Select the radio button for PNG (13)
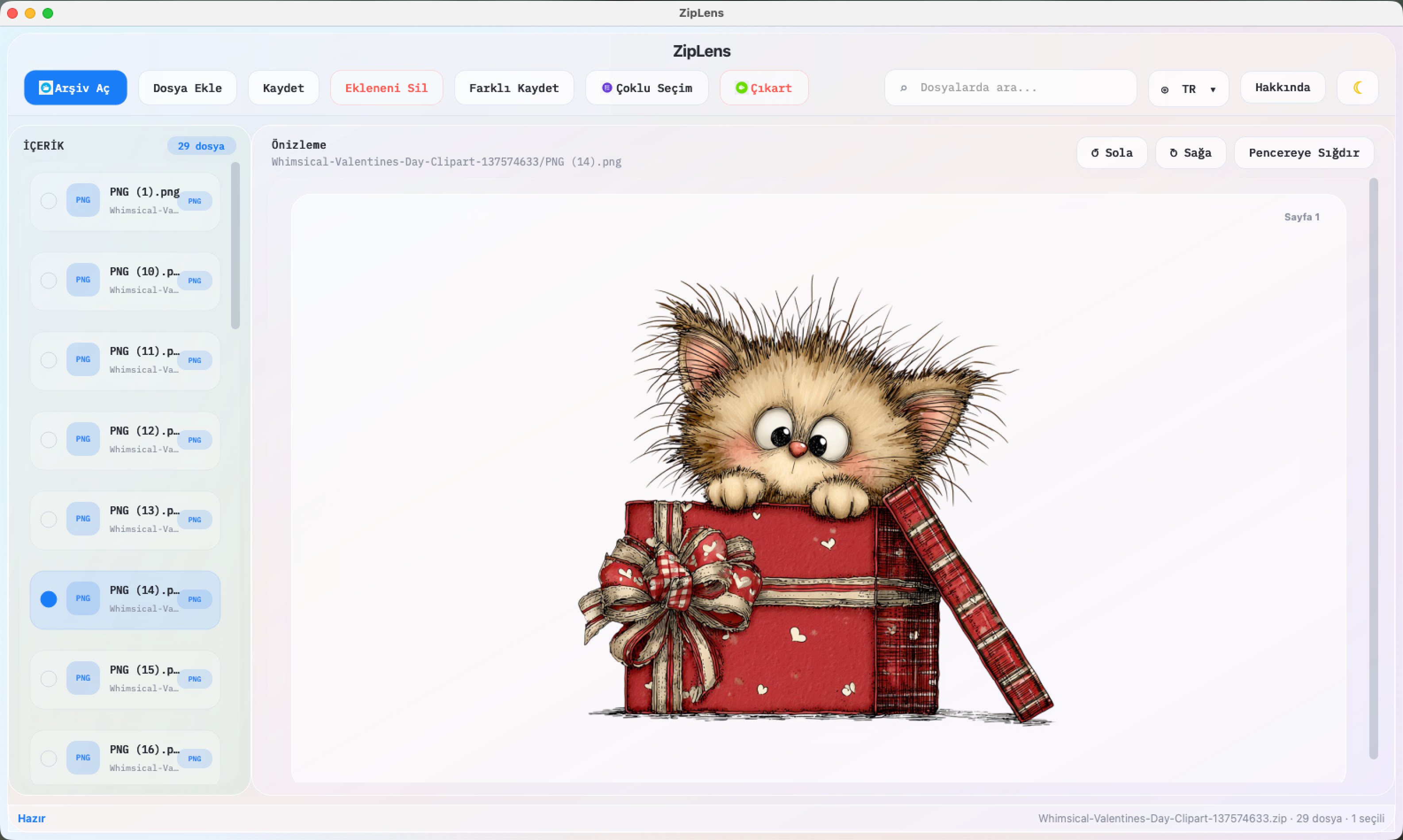The image size is (1403, 840). click(49, 520)
